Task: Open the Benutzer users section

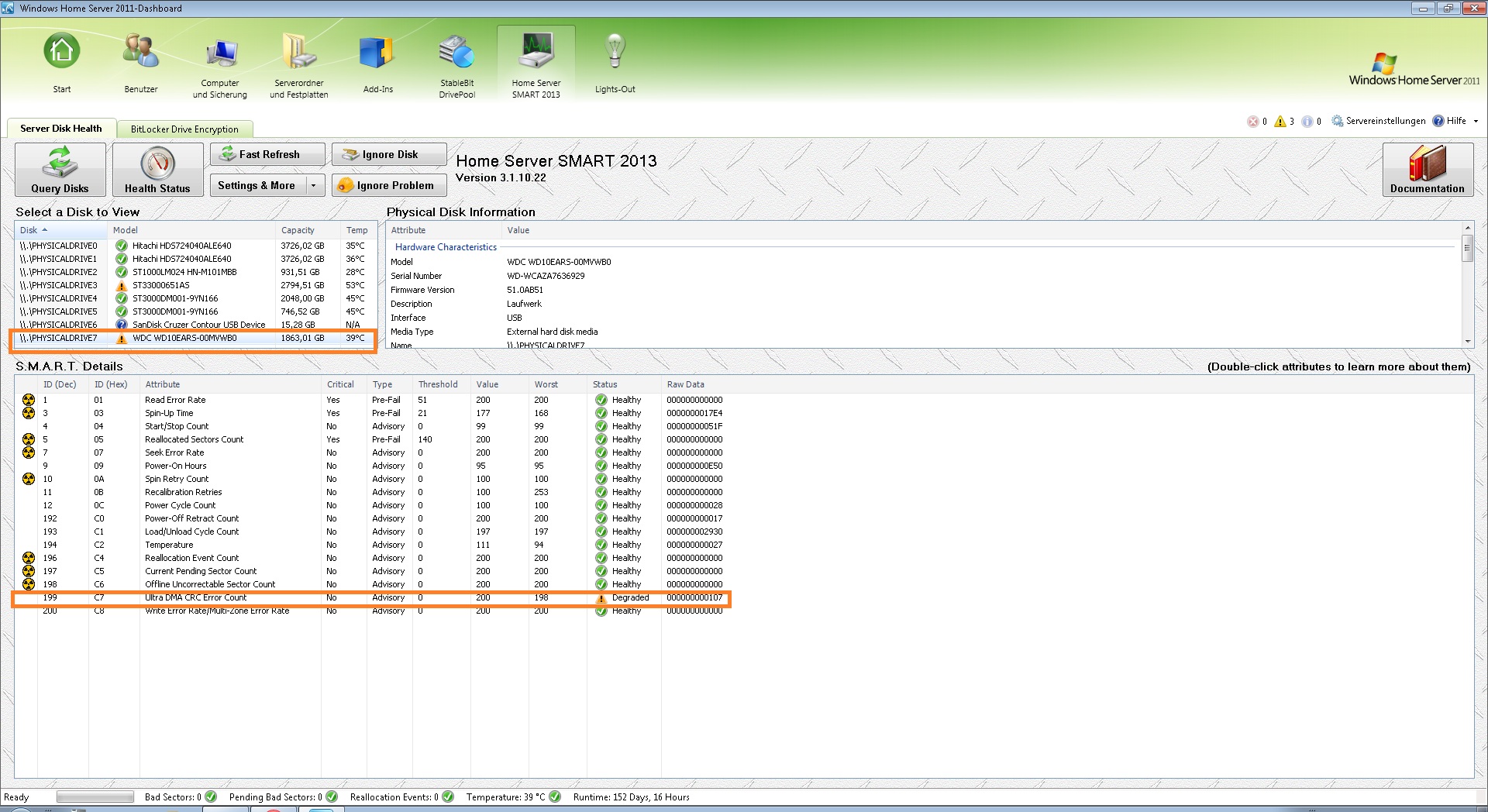Action: click(x=141, y=63)
